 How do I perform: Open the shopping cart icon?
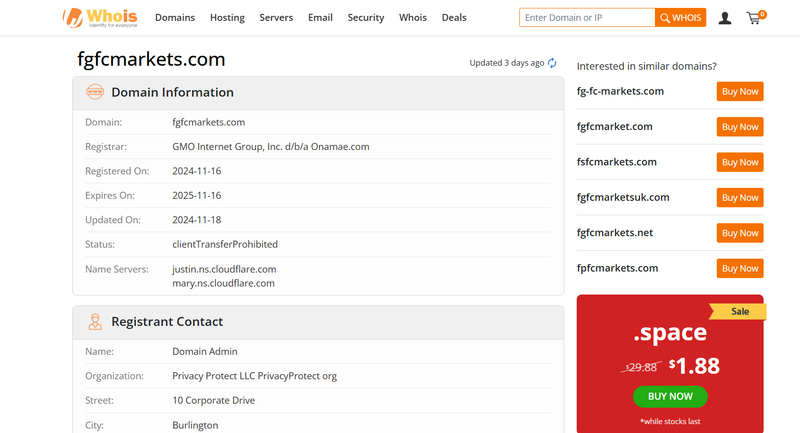pos(756,18)
